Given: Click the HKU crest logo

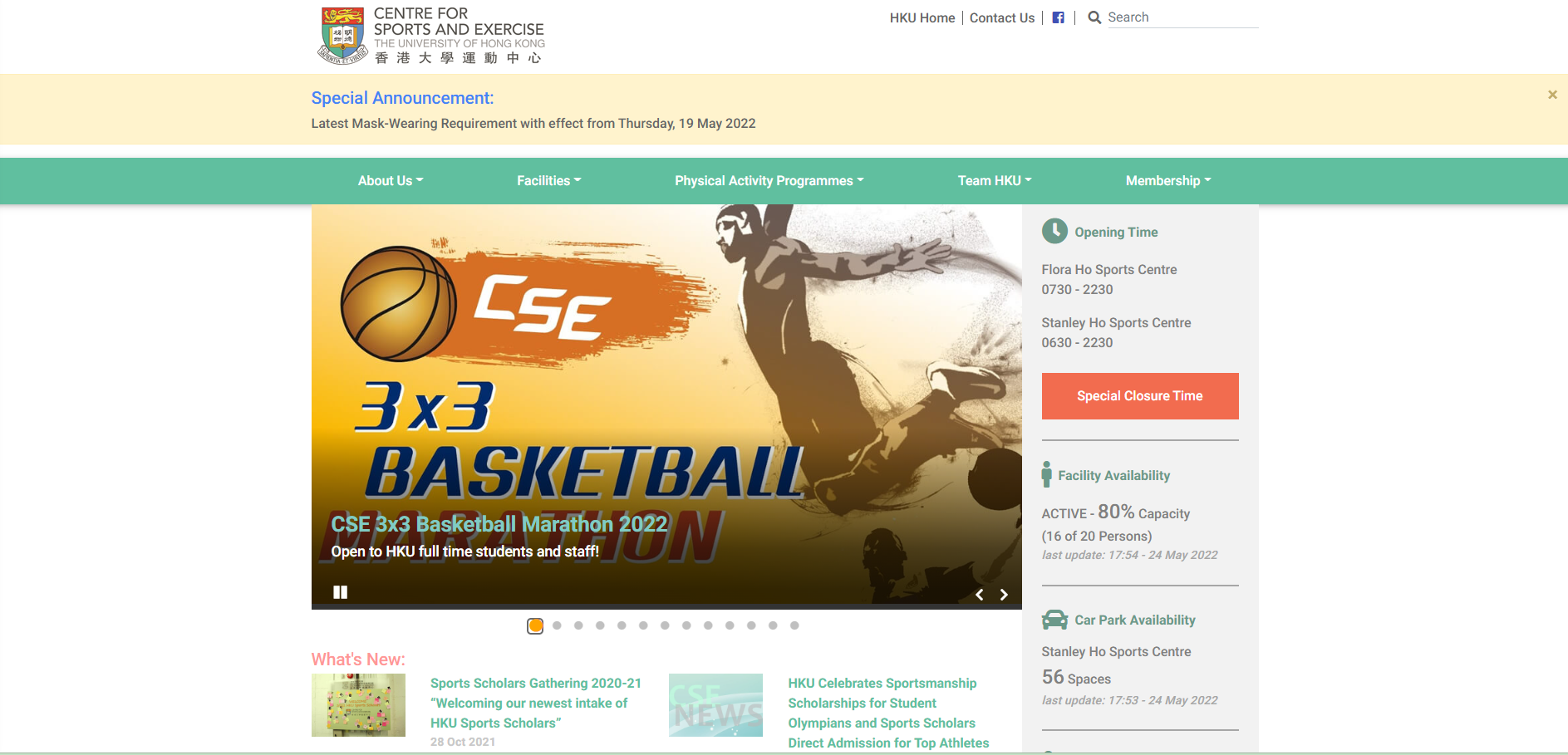Looking at the screenshot, I should 342,36.
